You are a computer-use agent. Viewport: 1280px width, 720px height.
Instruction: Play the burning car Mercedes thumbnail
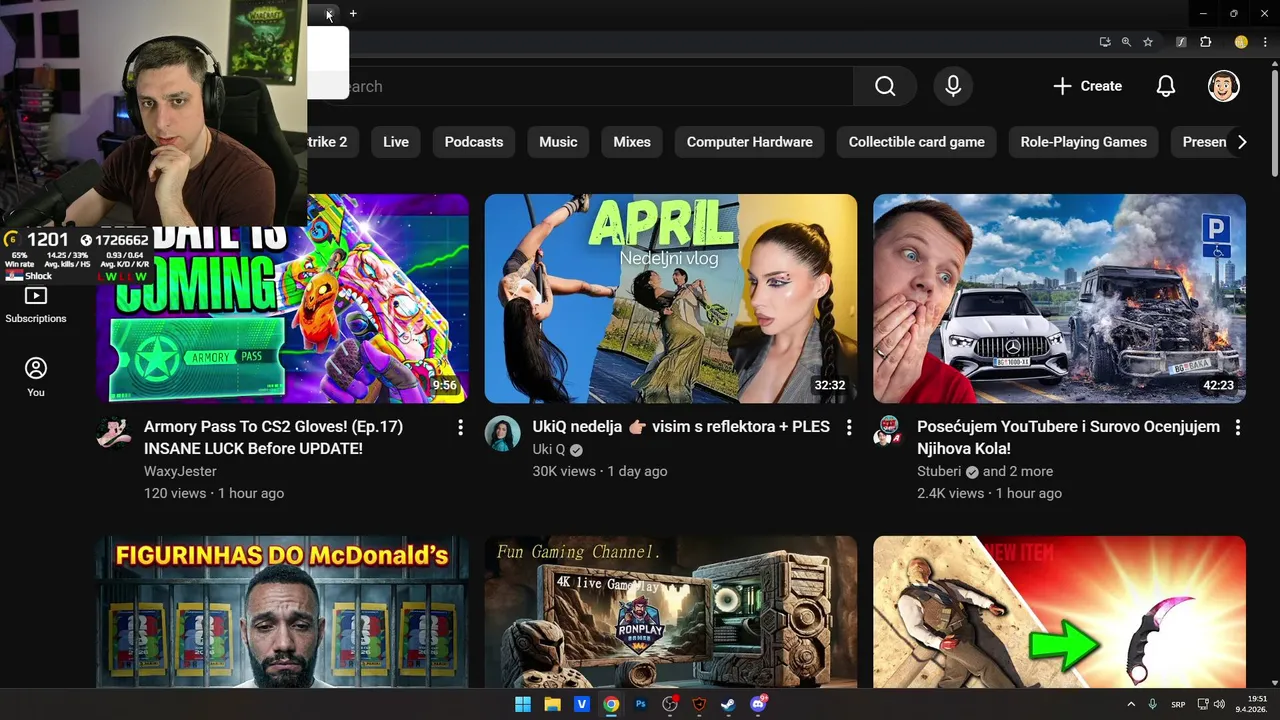point(1059,298)
